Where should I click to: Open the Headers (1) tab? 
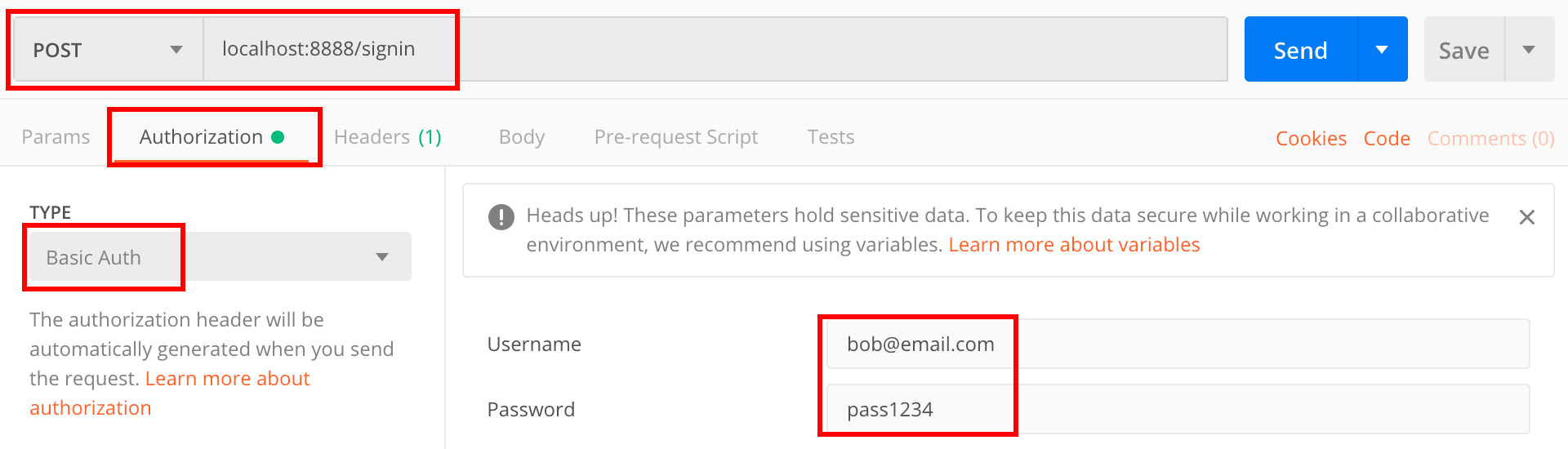point(387,137)
